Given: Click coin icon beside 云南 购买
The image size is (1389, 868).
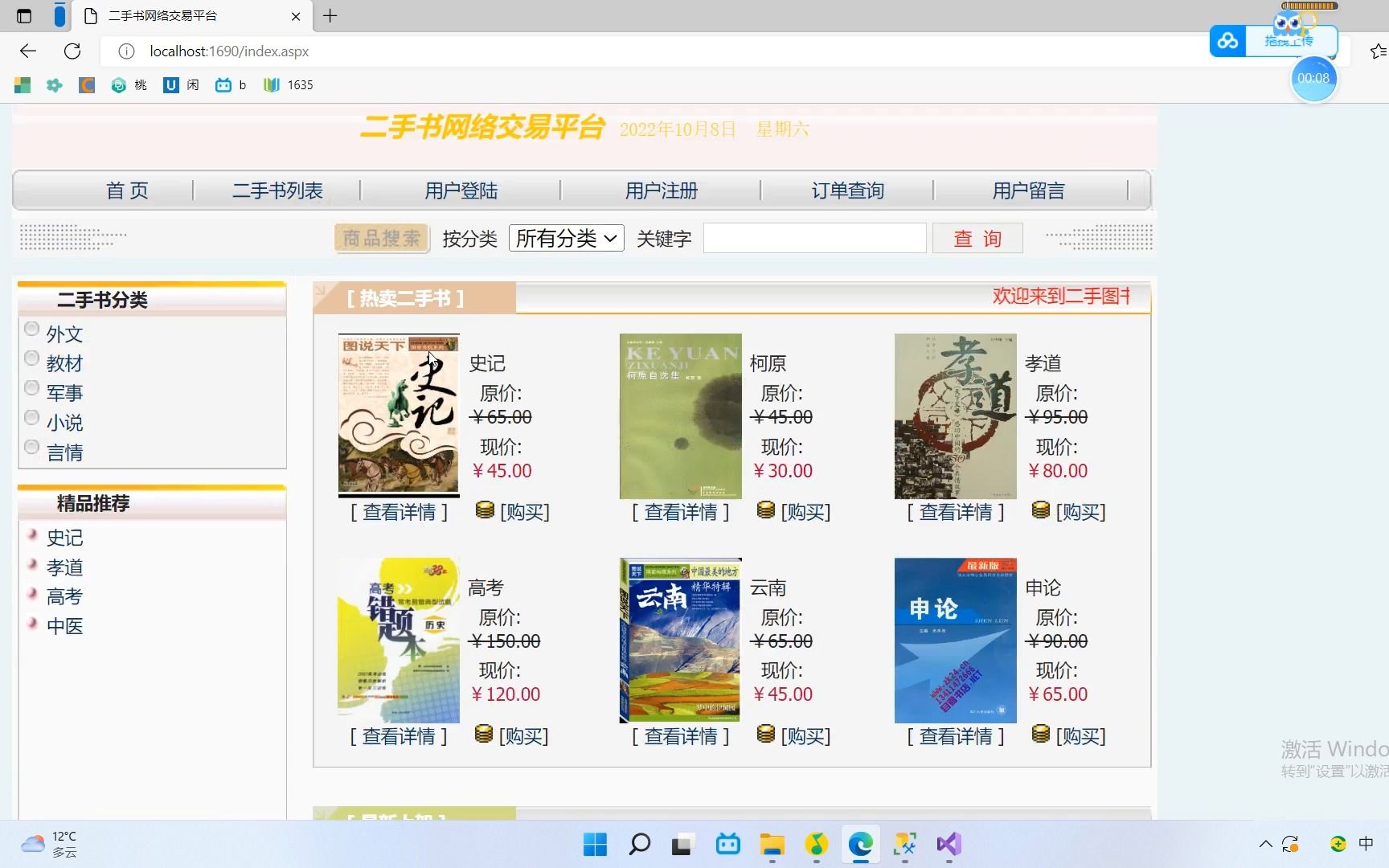Looking at the screenshot, I should pos(766,733).
